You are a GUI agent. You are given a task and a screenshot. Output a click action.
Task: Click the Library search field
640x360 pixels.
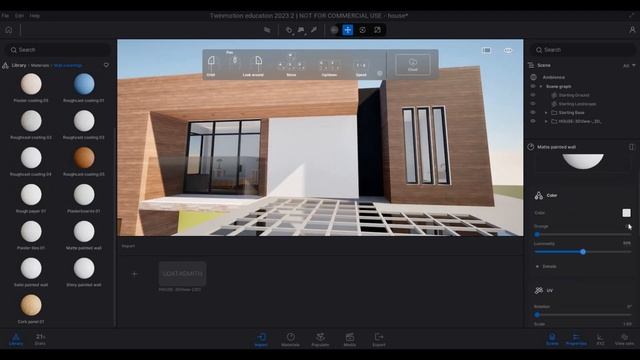pos(57,50)
